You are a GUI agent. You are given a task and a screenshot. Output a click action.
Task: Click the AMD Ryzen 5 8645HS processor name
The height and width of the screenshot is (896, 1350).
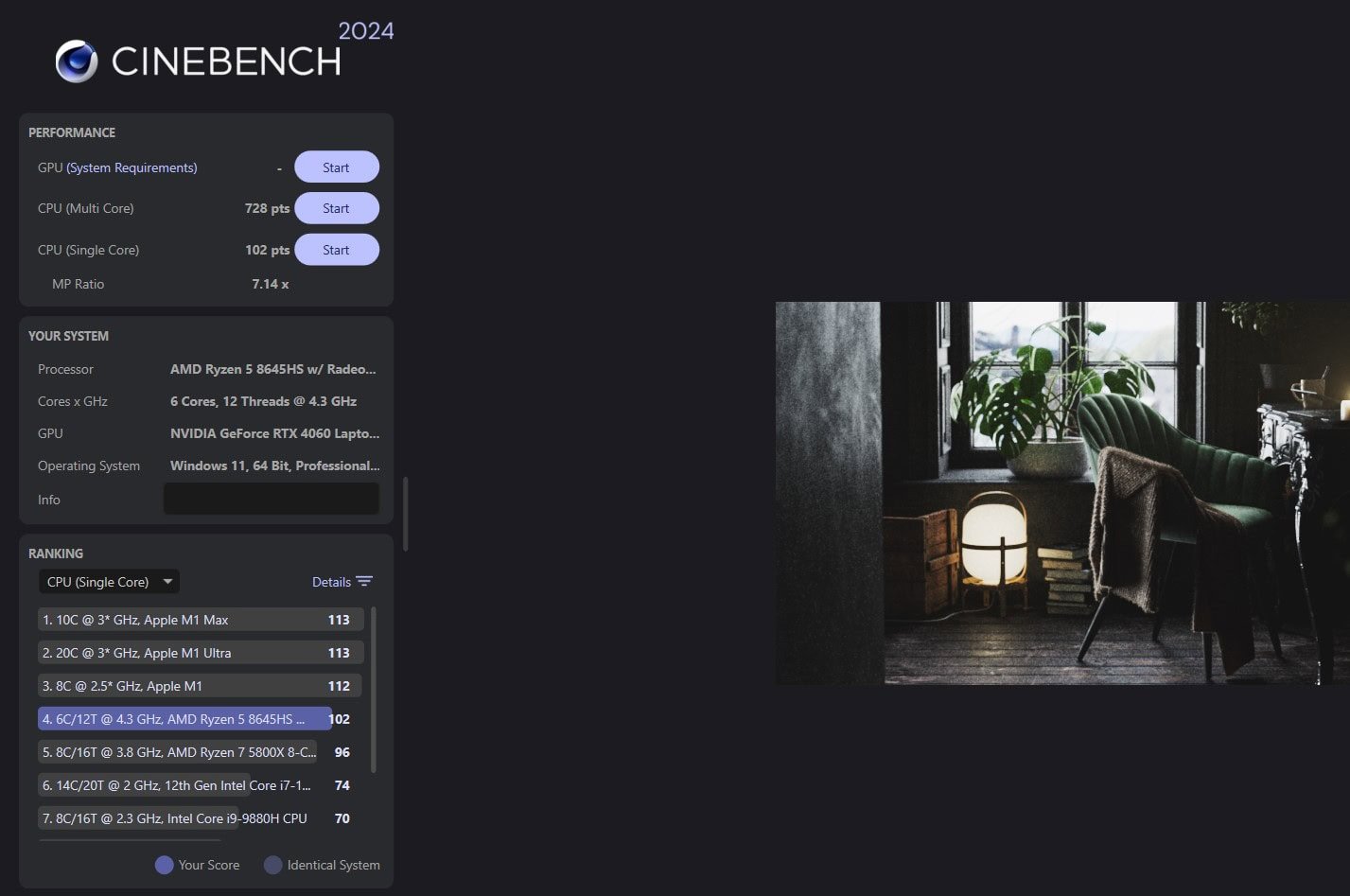[272, 369]
